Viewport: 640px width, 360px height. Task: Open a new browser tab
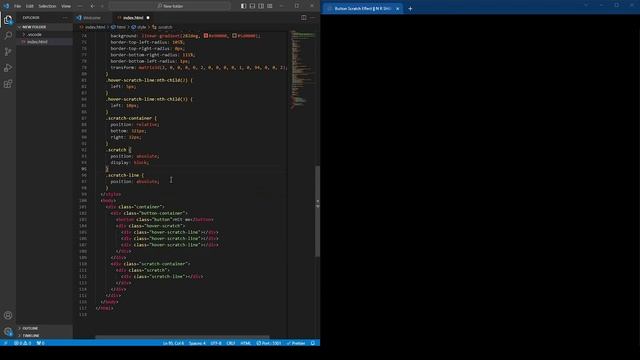(x=410, y=9)
